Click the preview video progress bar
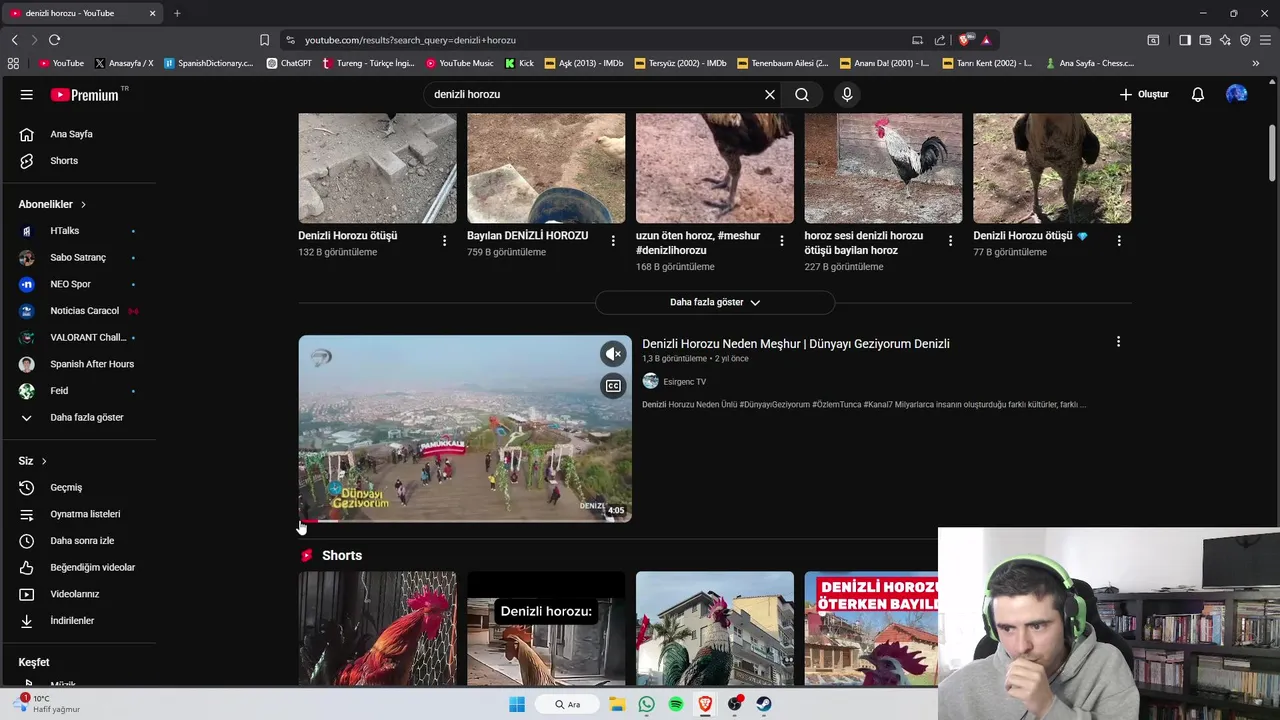Image resolution: width=1280 pixels, height=720 pixels. click(465, 520)
